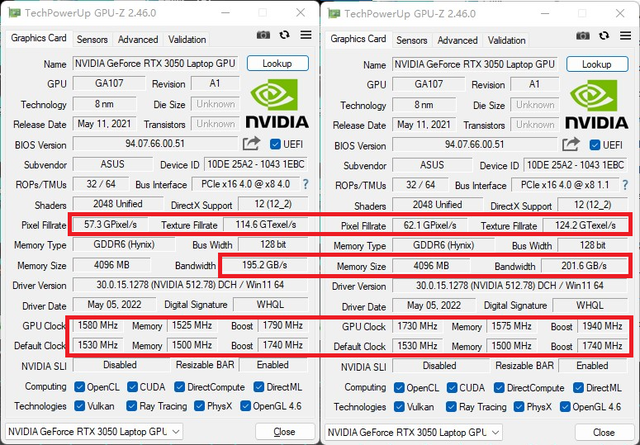Click the 1940 MHz Boost value

[602, 326]
